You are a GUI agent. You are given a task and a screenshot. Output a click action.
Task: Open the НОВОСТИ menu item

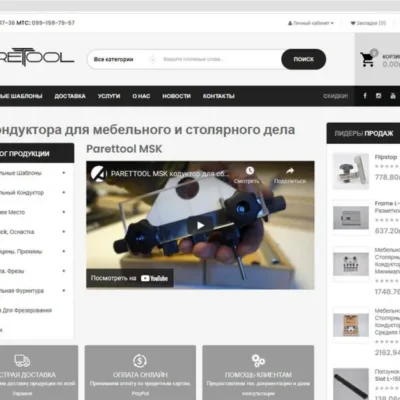click(177, 96)
